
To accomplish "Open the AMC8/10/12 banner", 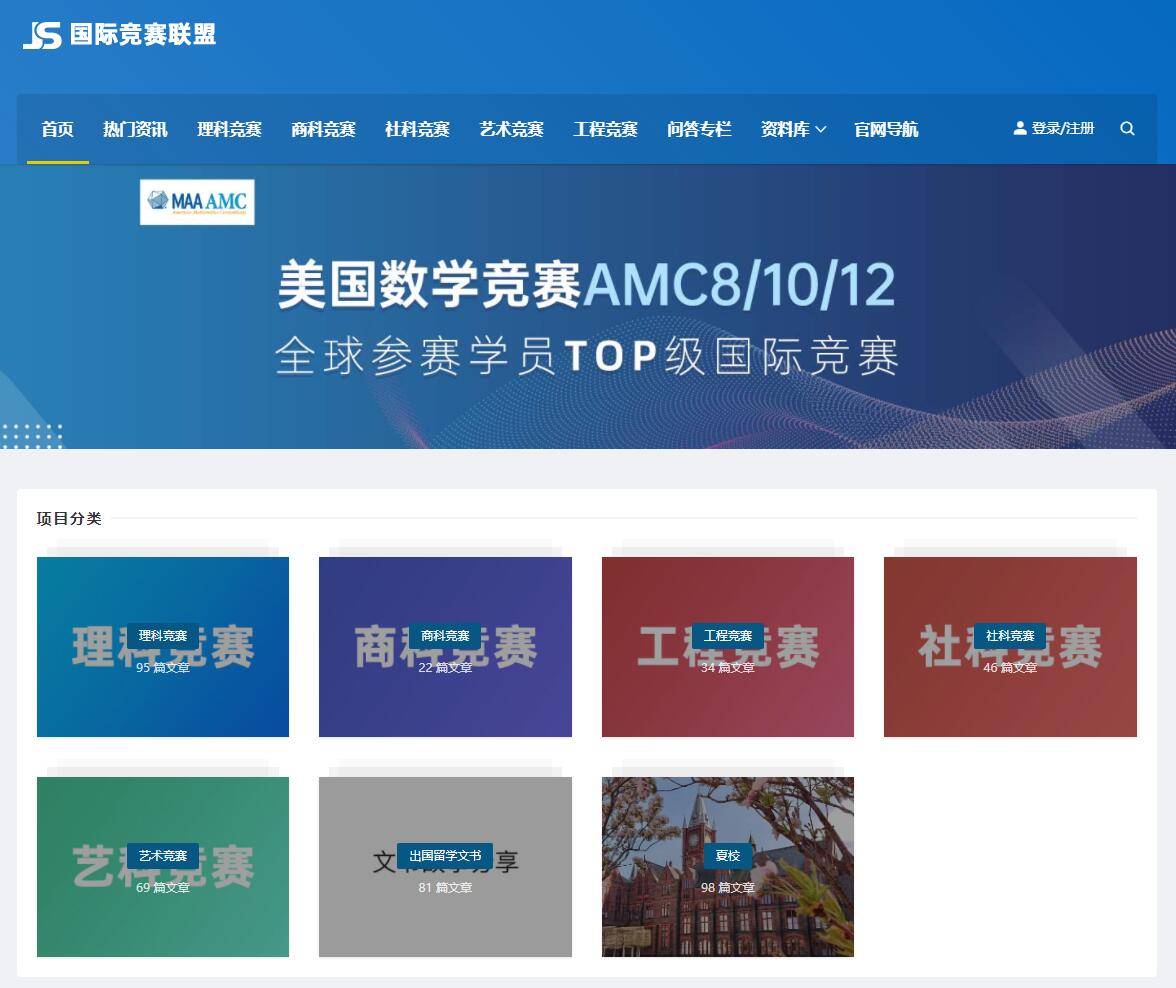I will (x=588, y=306).
